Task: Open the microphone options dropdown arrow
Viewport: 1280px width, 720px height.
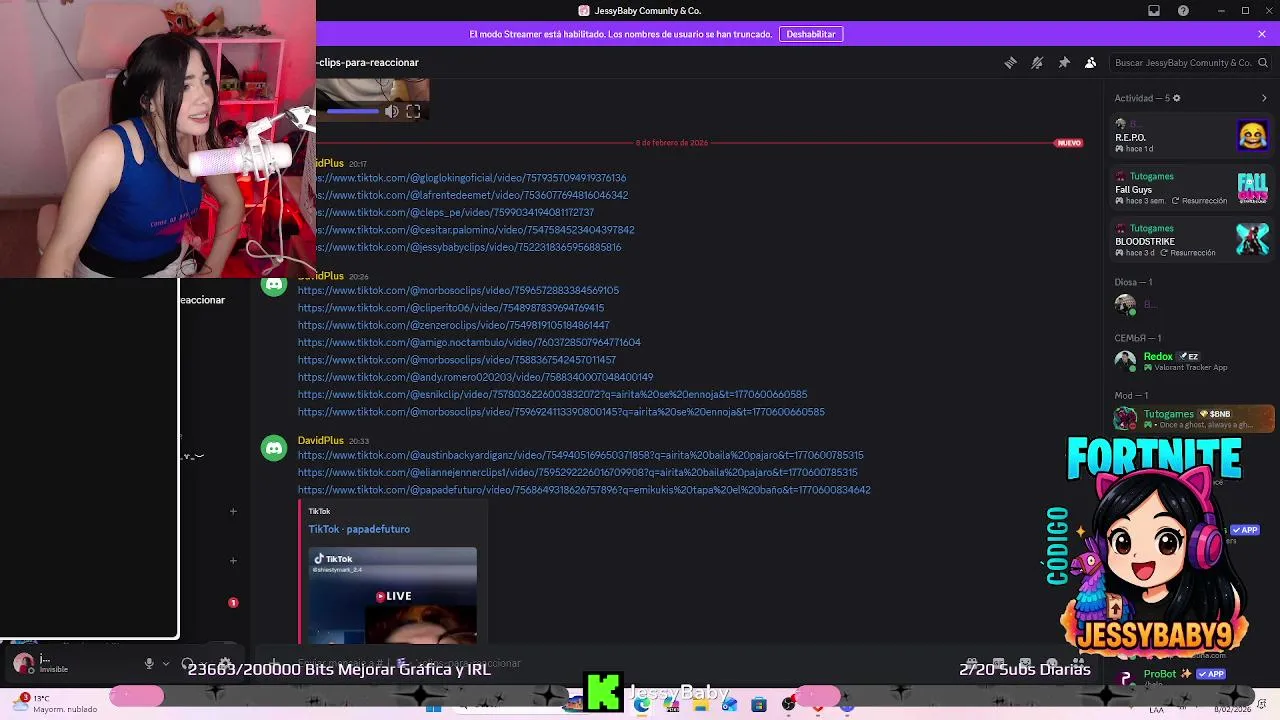Action: [166, 663]
